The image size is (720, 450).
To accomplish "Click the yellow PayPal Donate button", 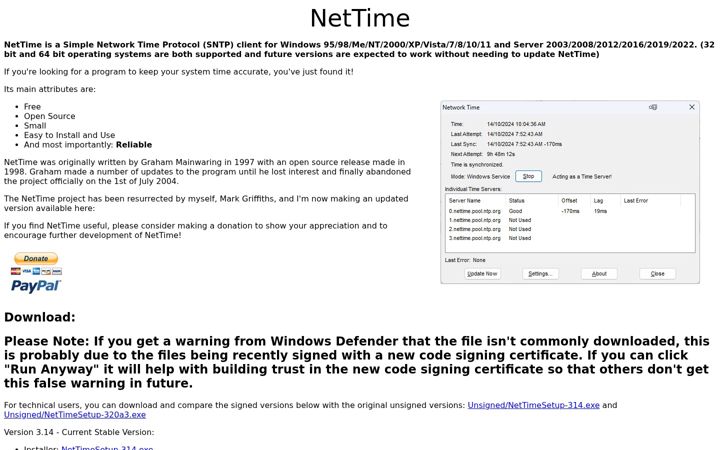I will coord(36,259).
